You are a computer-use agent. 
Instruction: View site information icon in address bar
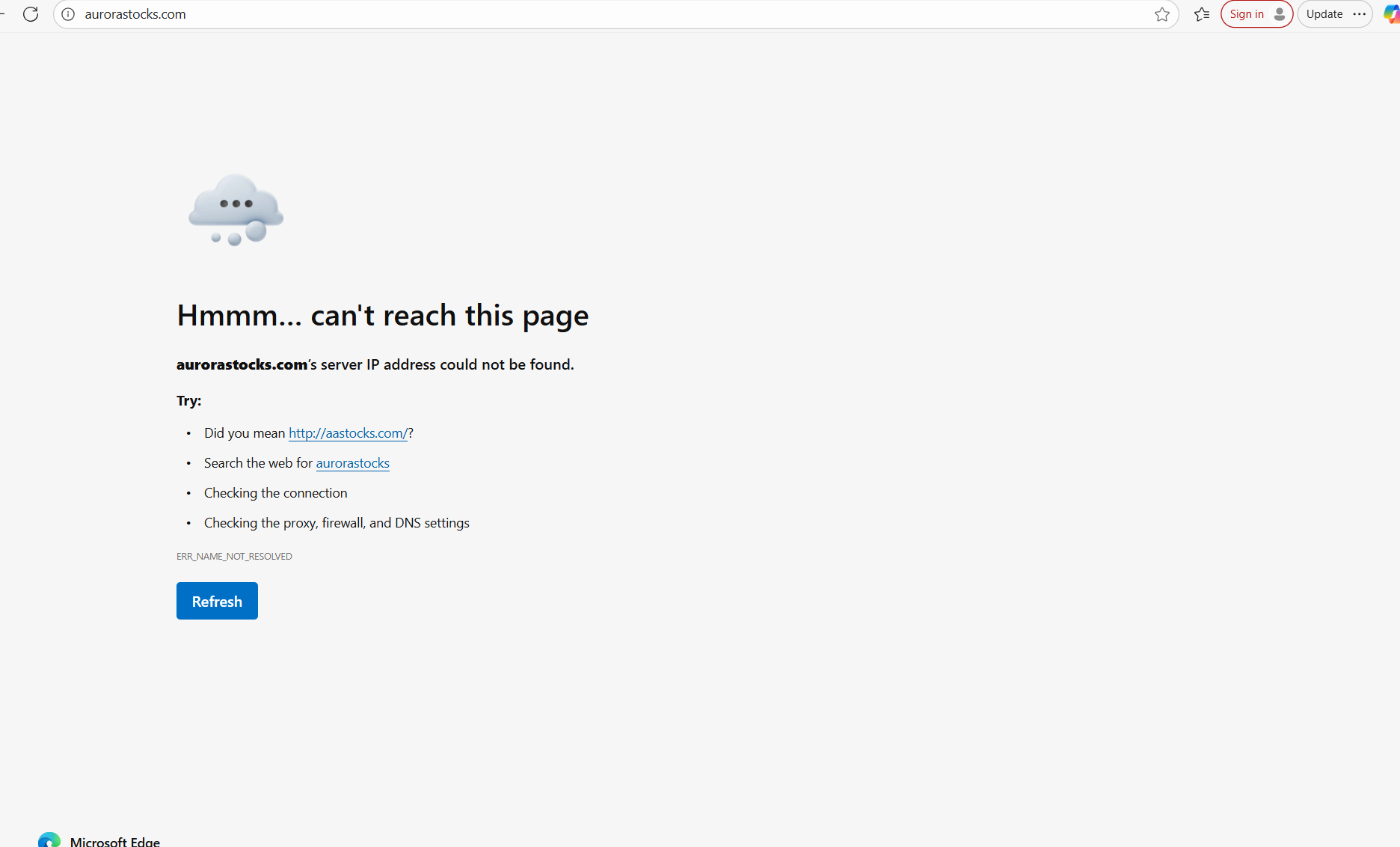point(68,14)
